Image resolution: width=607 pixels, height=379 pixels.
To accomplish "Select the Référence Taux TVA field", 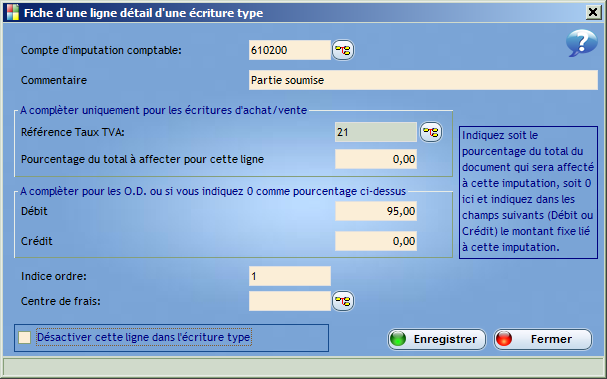I will coord(376,132).
